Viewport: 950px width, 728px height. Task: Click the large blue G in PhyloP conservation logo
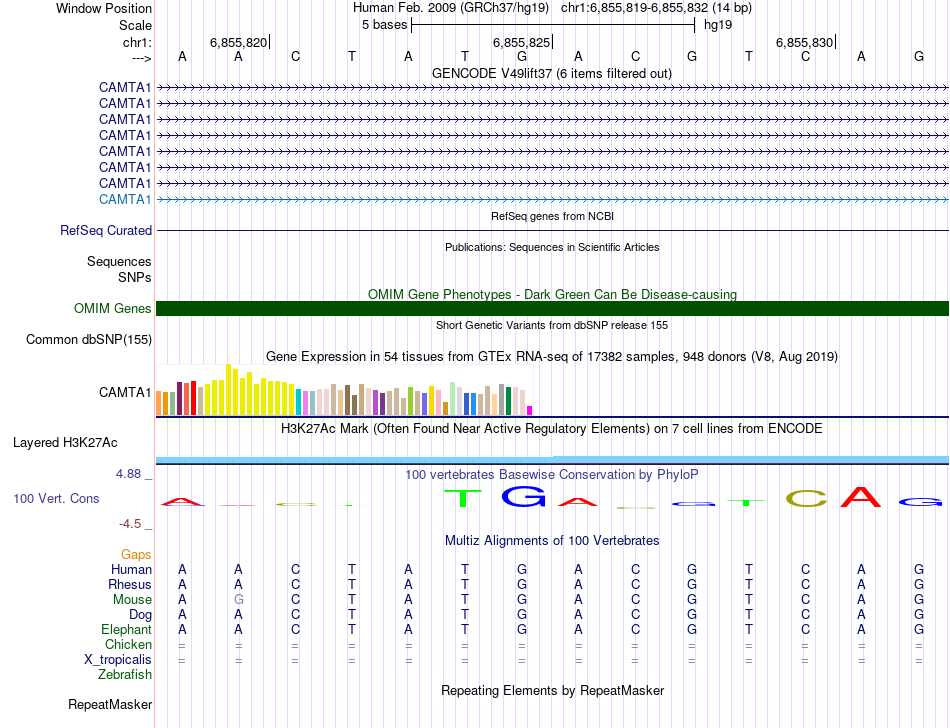522,495
